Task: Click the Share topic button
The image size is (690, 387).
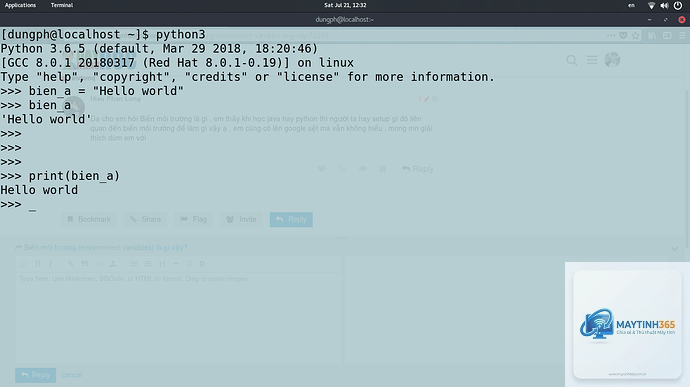Action: [x=145, y=219]
